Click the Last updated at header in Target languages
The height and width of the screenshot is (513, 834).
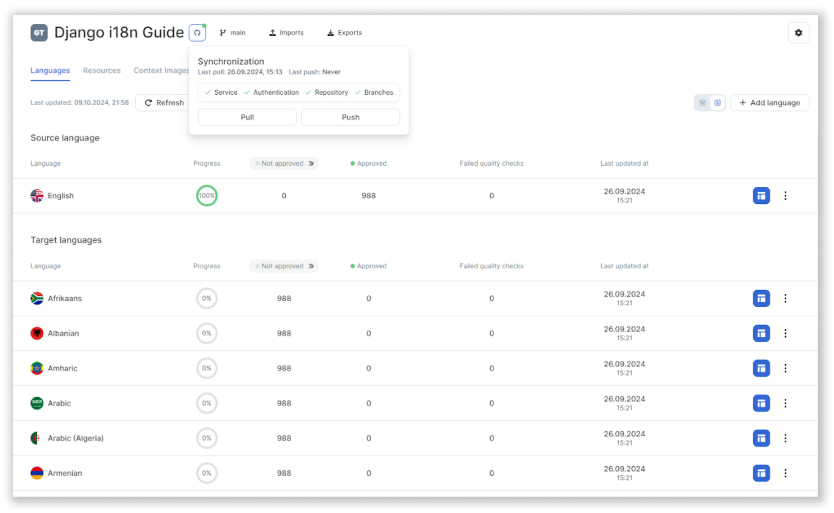pos(624,266)
